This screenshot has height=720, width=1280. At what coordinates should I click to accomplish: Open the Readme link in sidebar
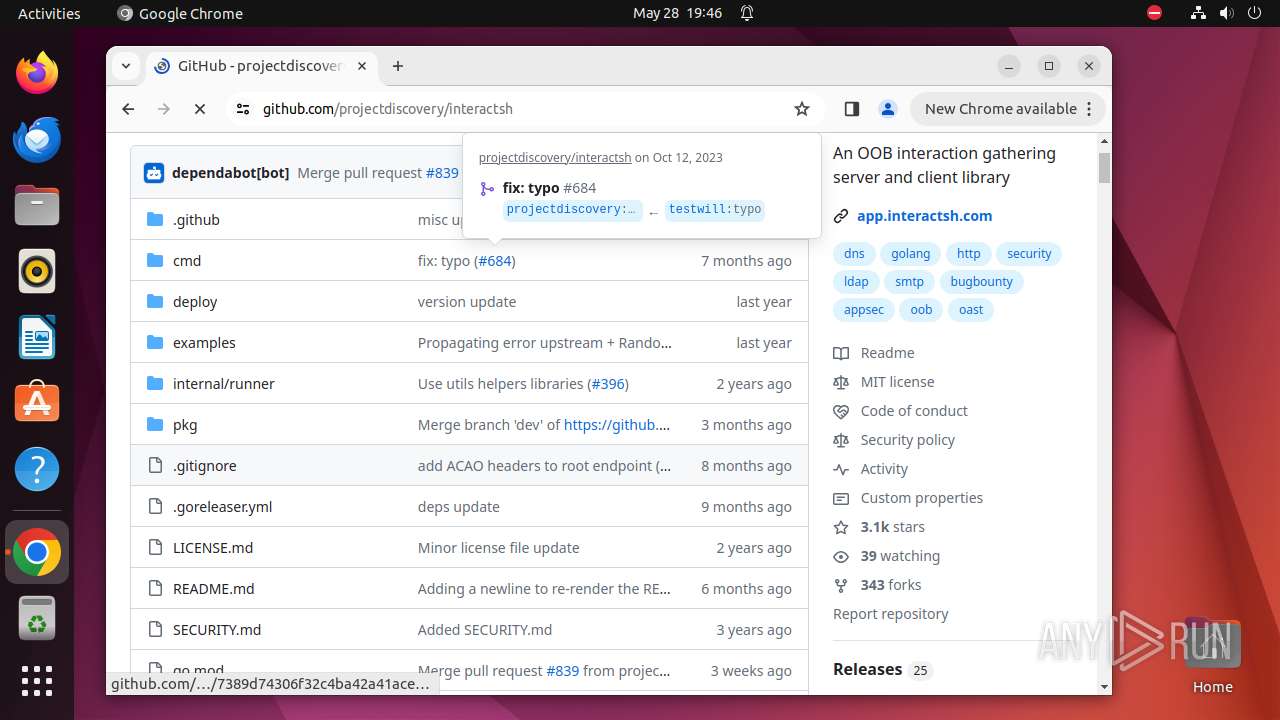pos(887,353)
